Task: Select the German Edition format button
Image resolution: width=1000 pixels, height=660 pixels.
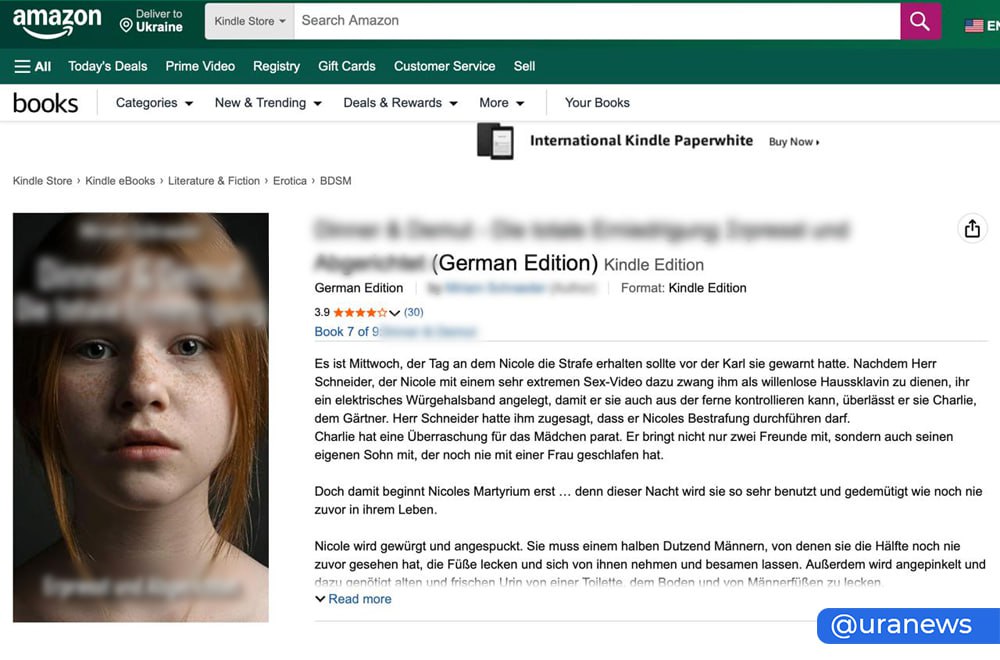Action: pyautogui.click(x=358, y=287)
